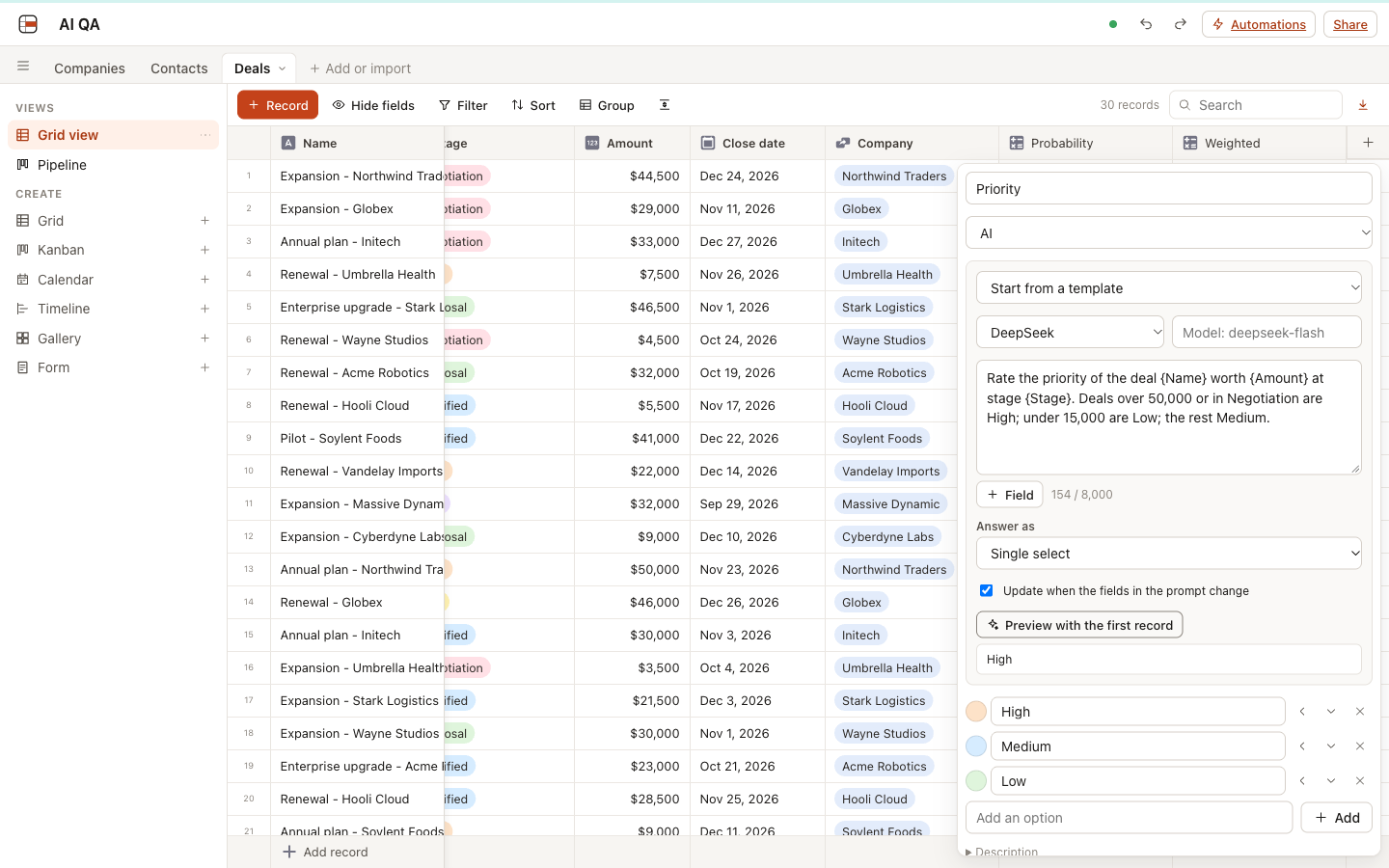Click the Add option button
Image resolution: width=1389 pixels, height=868 pixels.
pyautogui.click(x=1336, y=818)
